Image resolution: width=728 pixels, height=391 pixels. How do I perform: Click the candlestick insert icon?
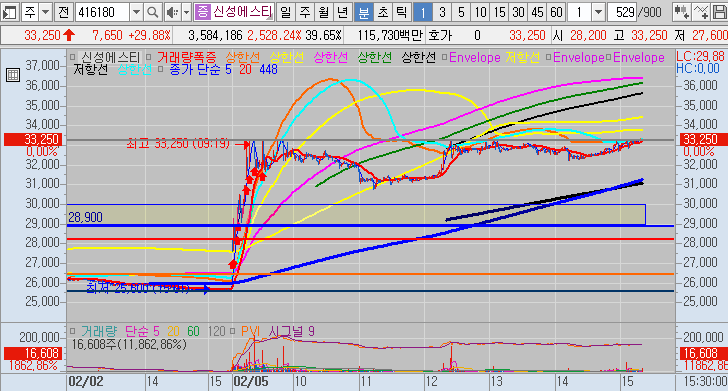682,12
